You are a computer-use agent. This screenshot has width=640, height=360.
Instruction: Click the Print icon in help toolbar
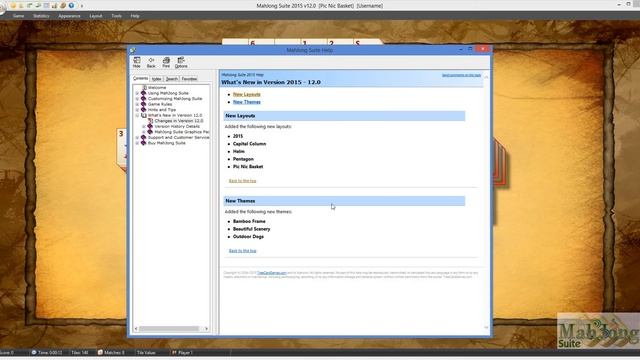[x=166, y=60]
